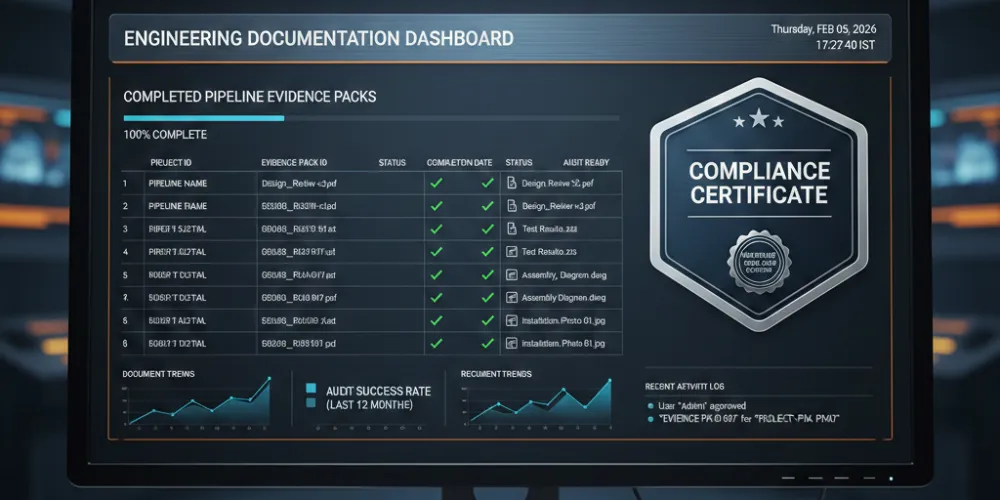Open the COMPLIANCE CERTIFICATE badge
1000x500 pixels.
[759, 204]
